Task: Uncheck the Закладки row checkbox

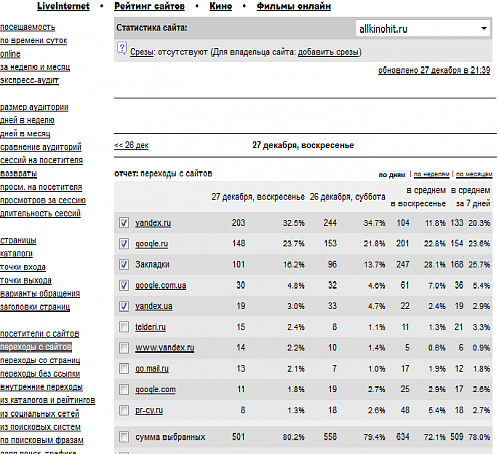Action: tap(124, 265)
